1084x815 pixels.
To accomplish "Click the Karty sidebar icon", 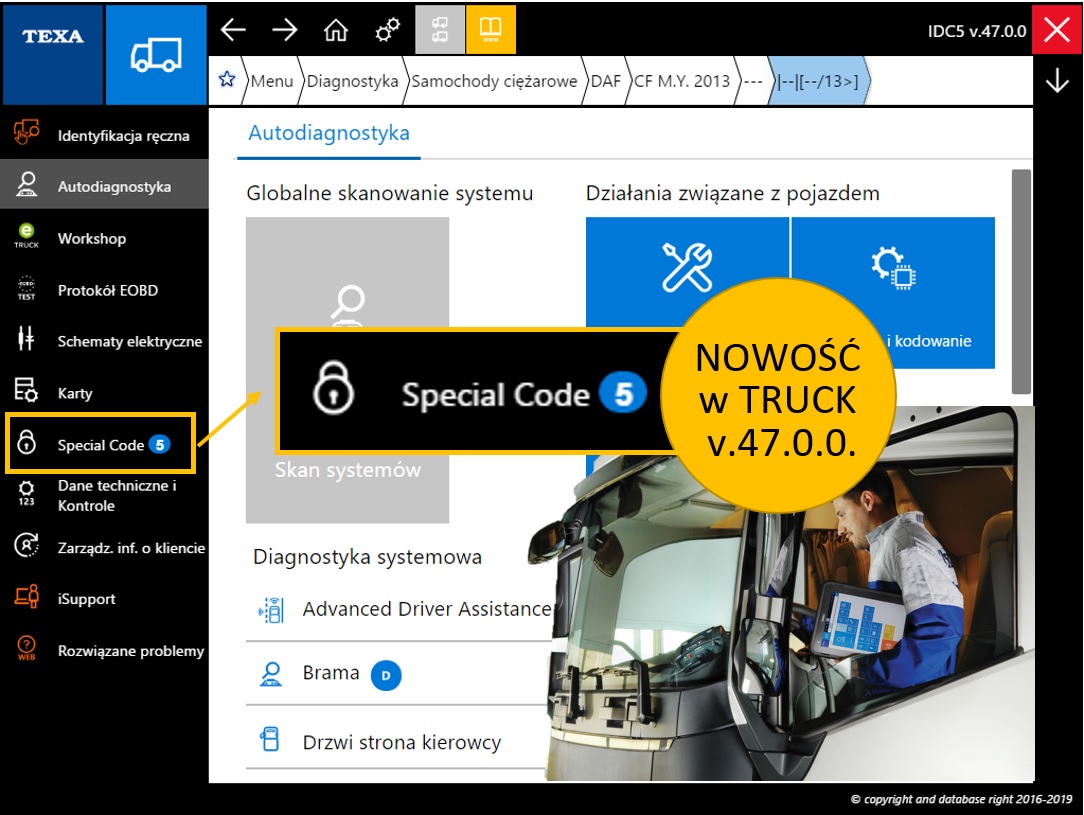I will [26, 391].
